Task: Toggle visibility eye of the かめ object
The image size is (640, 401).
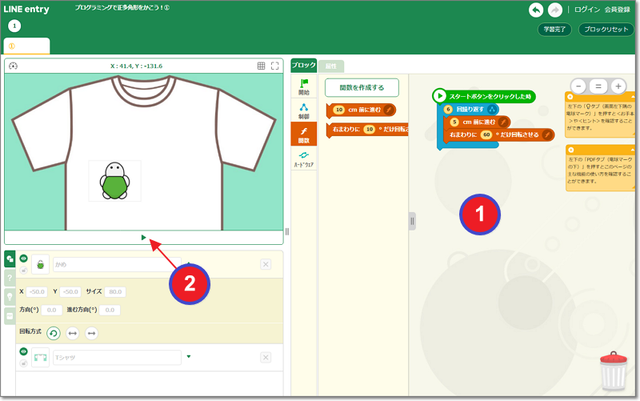Action: point(24,258)
